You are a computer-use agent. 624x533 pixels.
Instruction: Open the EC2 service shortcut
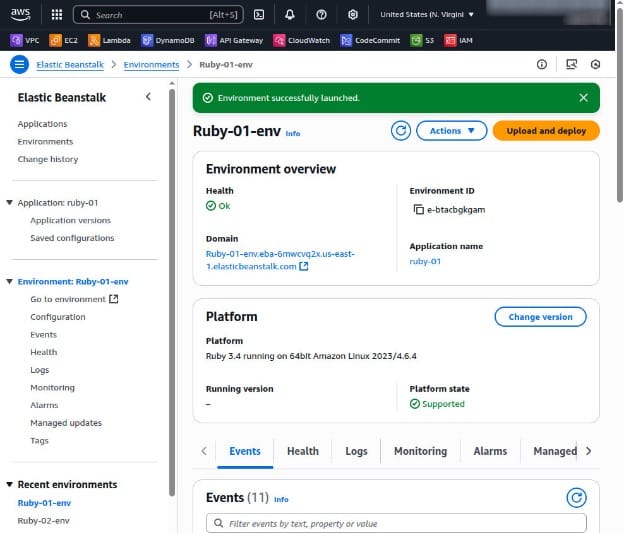point(63,40)
